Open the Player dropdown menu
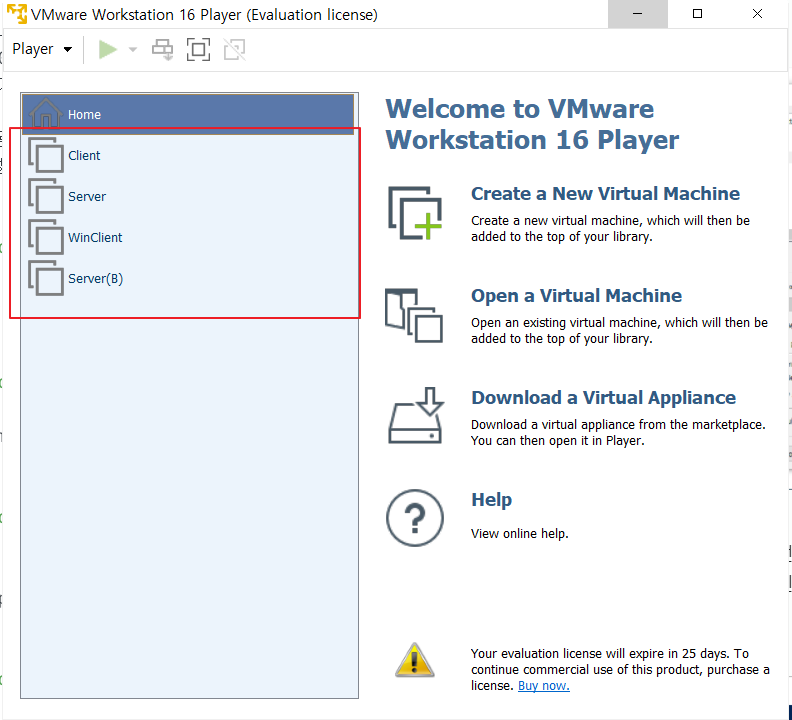This screenshot has width=792, height=720. (42, 49)
